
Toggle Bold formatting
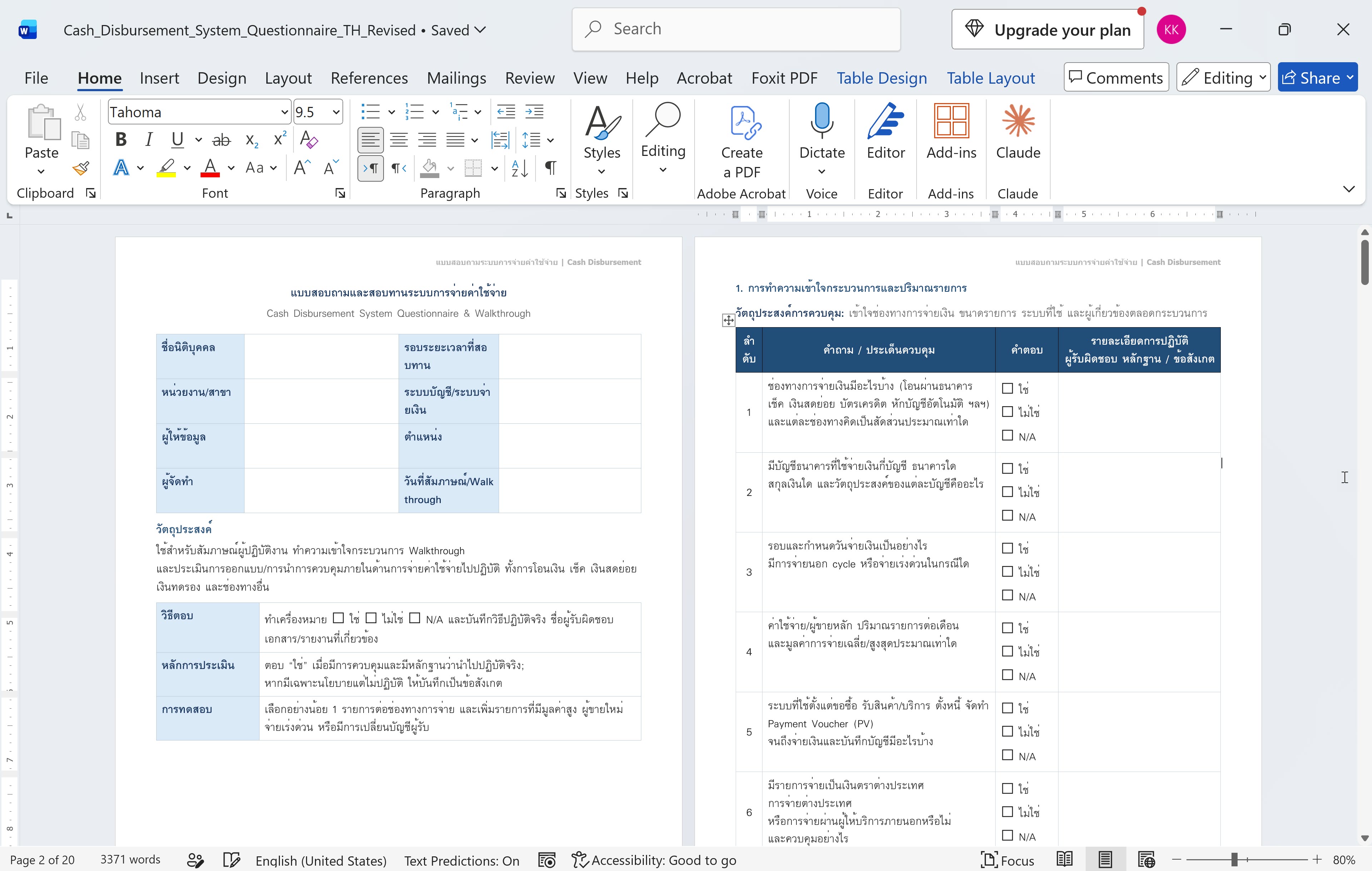[x=121, y=140]
